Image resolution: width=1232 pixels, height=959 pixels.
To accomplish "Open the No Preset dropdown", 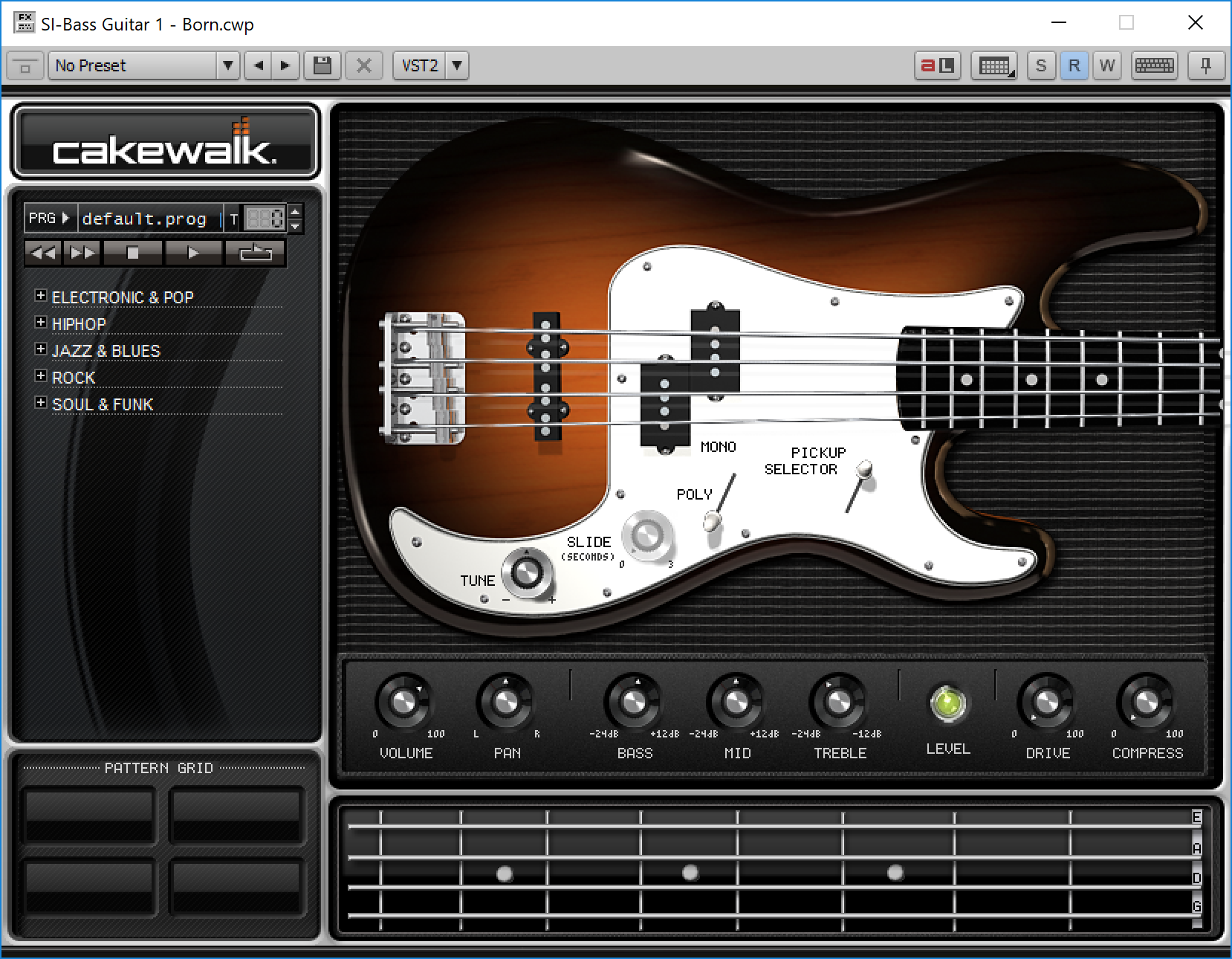I will click(227, 65).
